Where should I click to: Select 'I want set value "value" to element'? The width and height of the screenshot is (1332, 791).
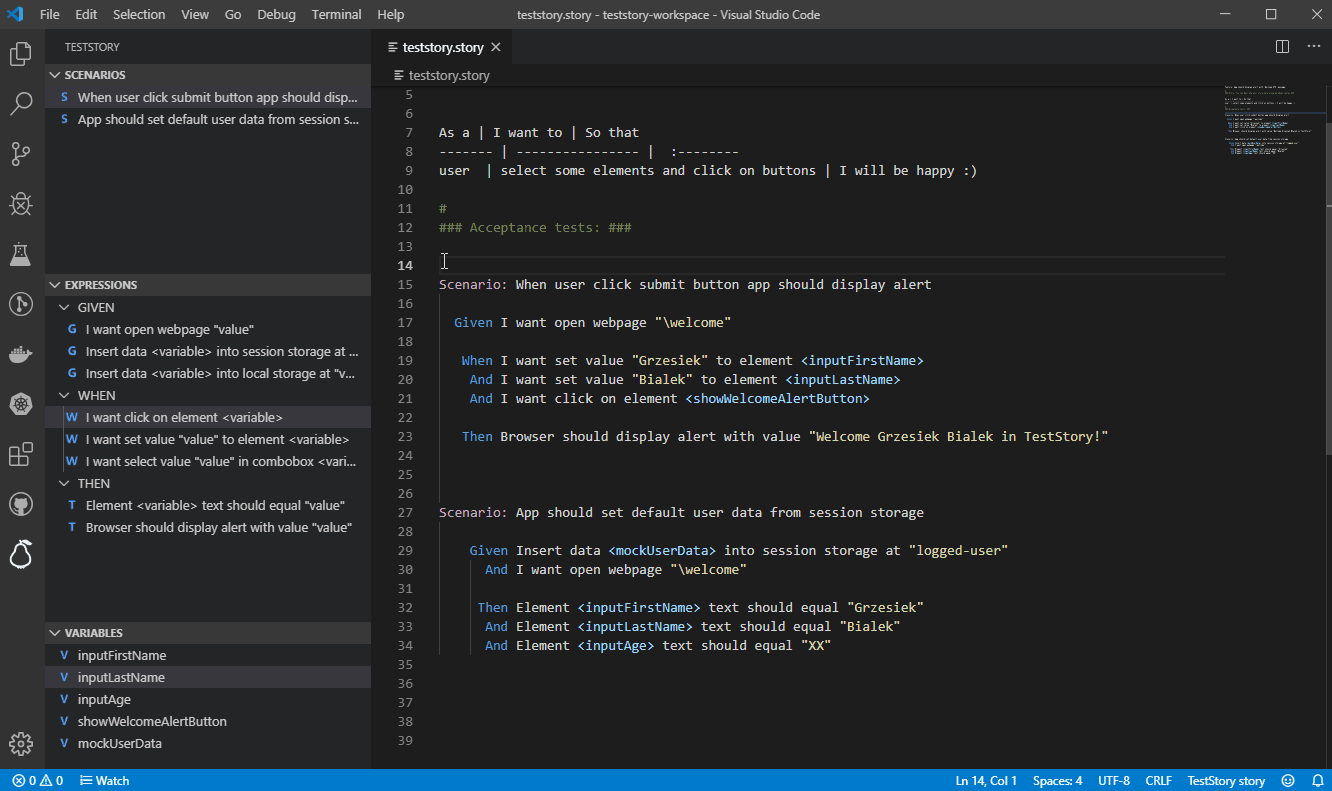point(208,440)
